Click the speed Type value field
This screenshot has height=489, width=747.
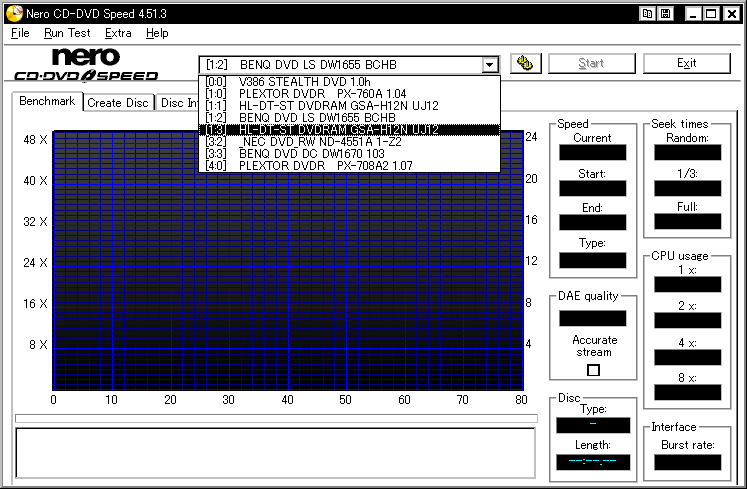point(593,260)
